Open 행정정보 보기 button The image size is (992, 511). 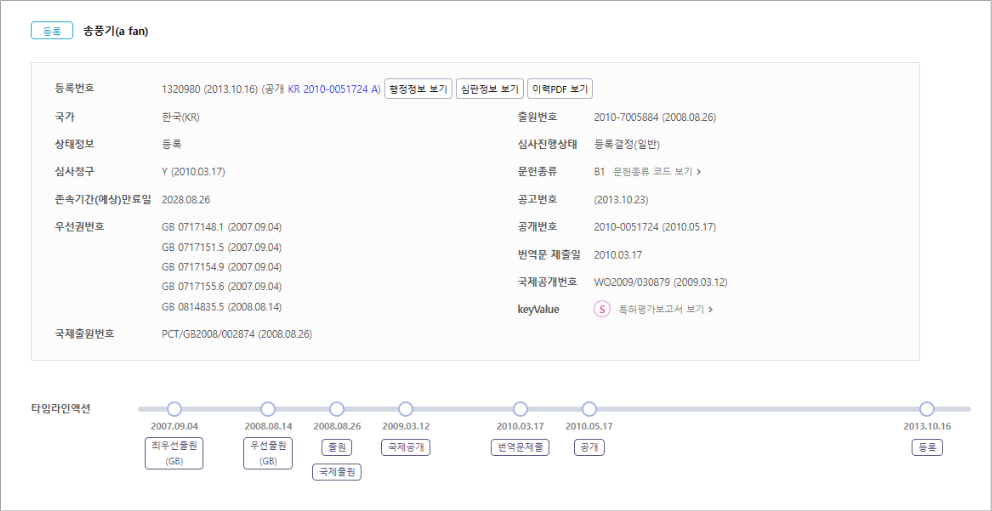click(x=419, y=89)
